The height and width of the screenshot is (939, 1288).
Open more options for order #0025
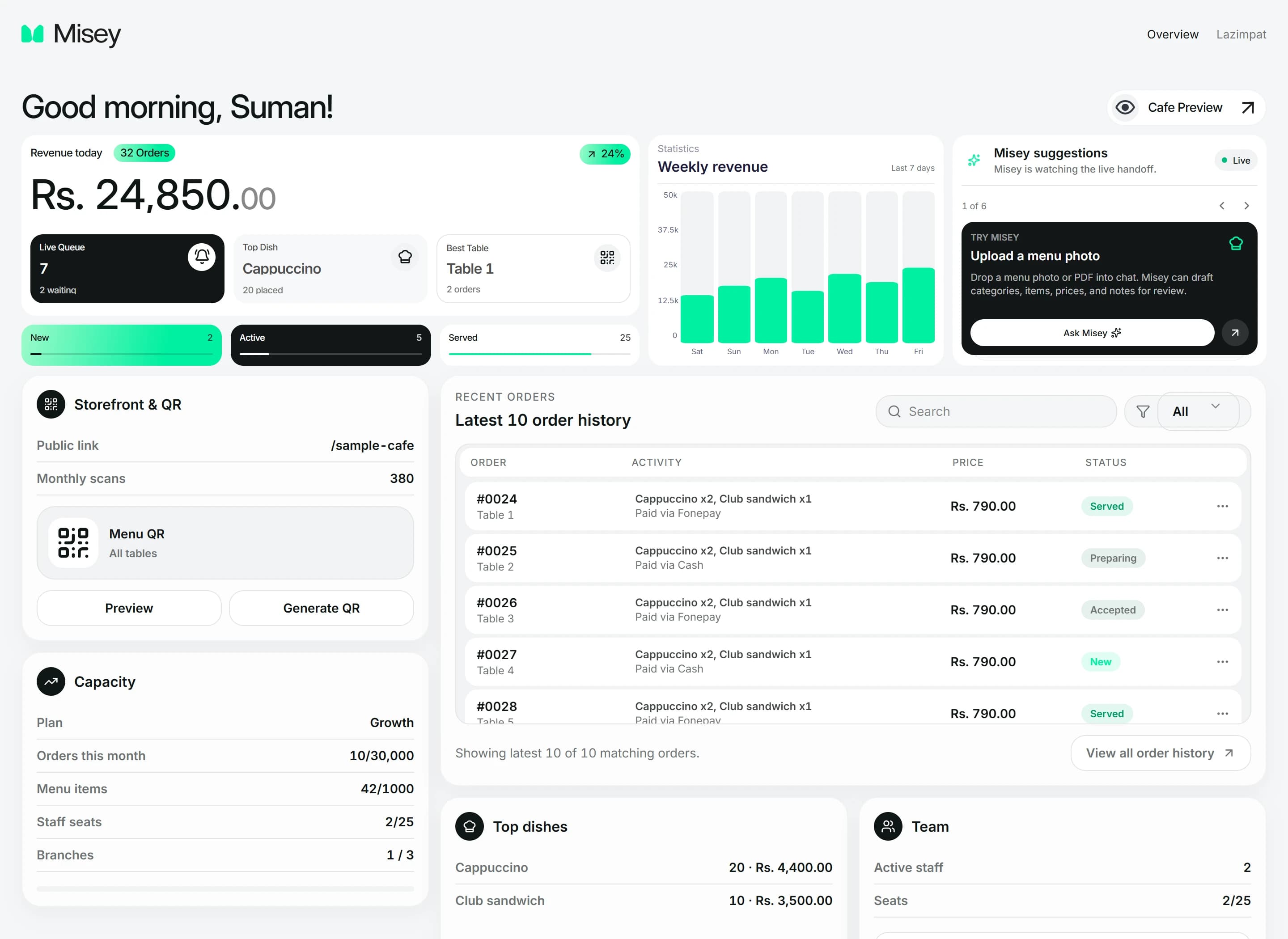pos(1223,558)
